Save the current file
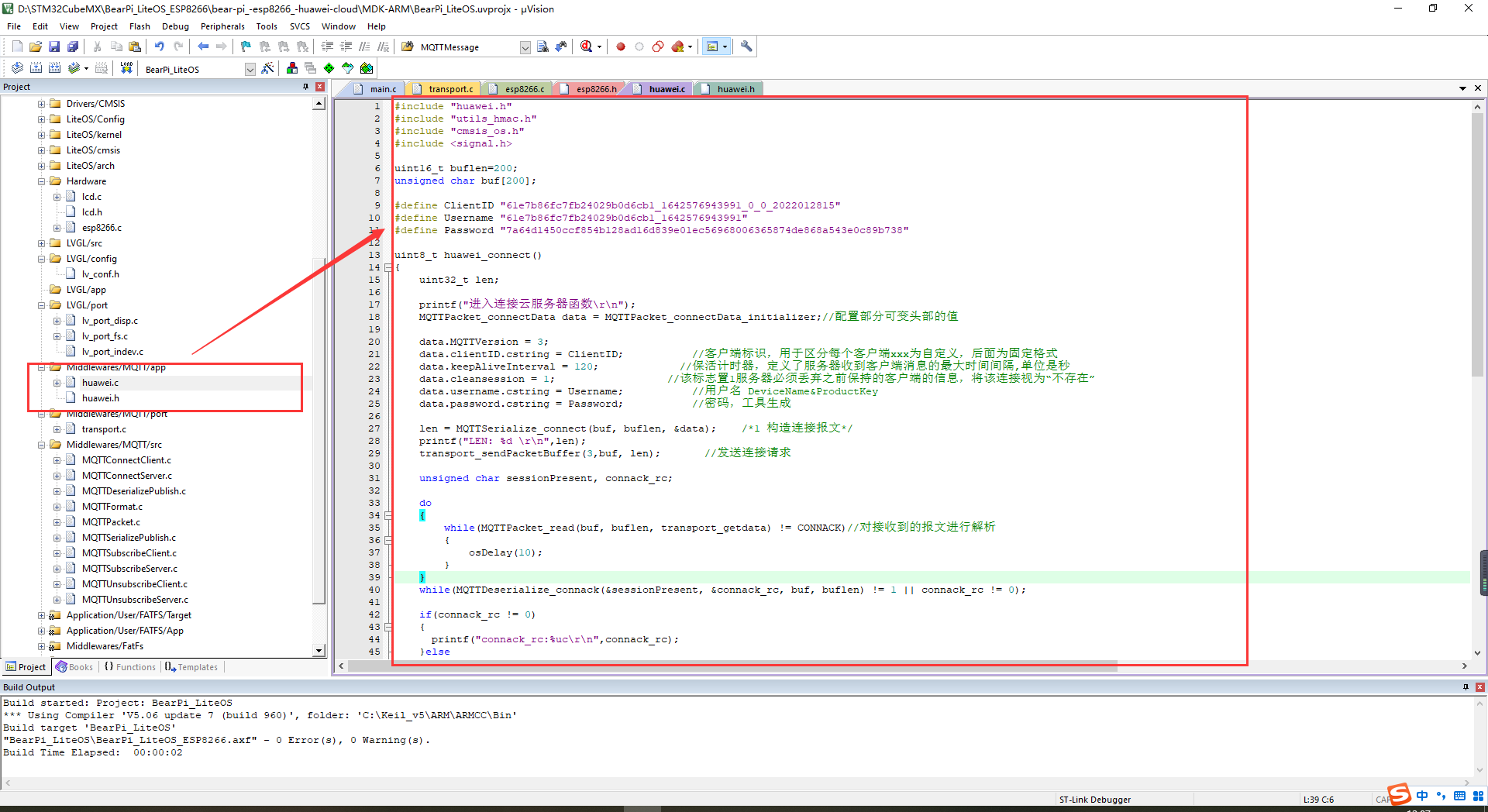The image size is (1488, 812). (x=54, y=46)
